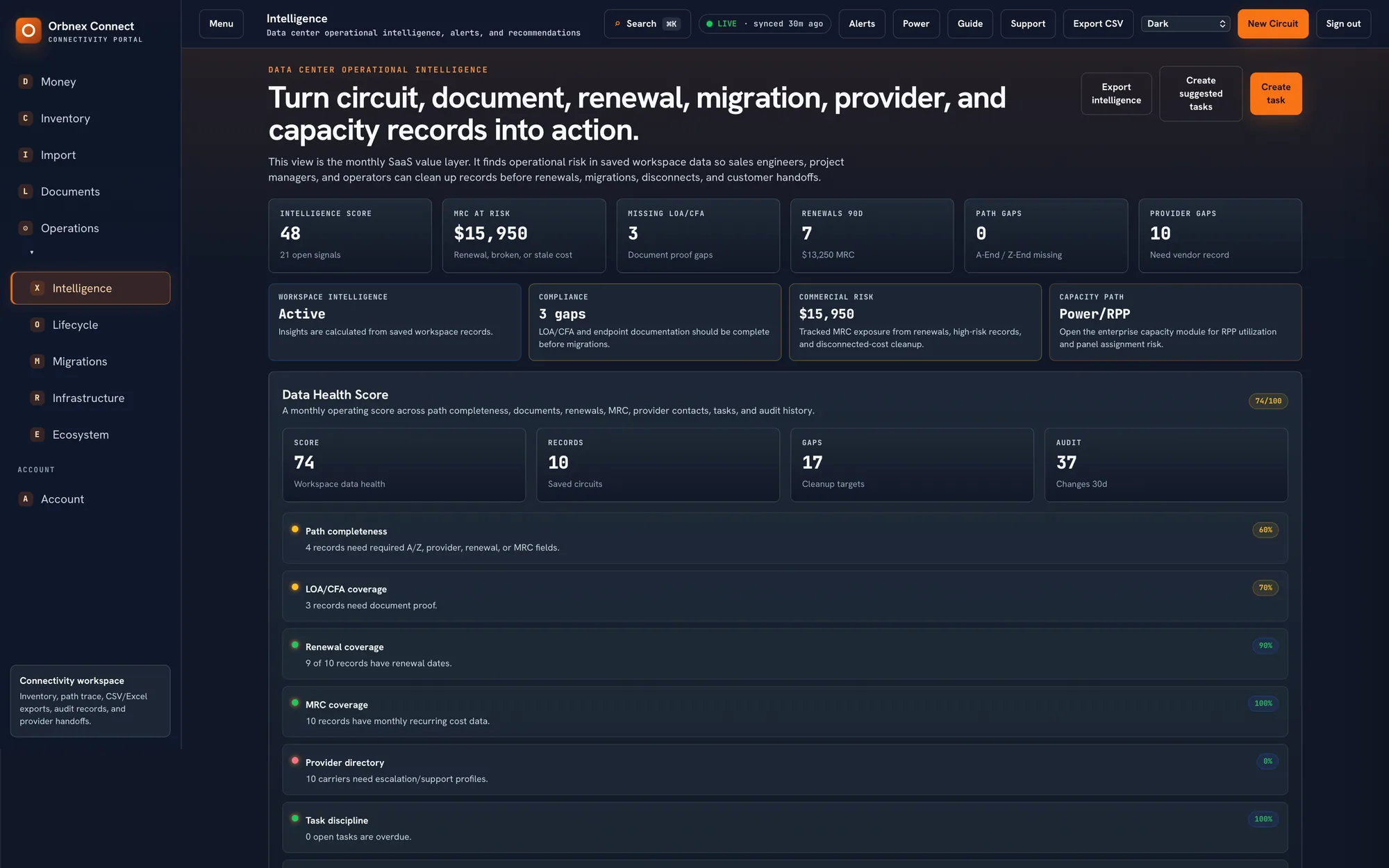Click the LOA/CFA coverage amber status dot

point(295,587)
